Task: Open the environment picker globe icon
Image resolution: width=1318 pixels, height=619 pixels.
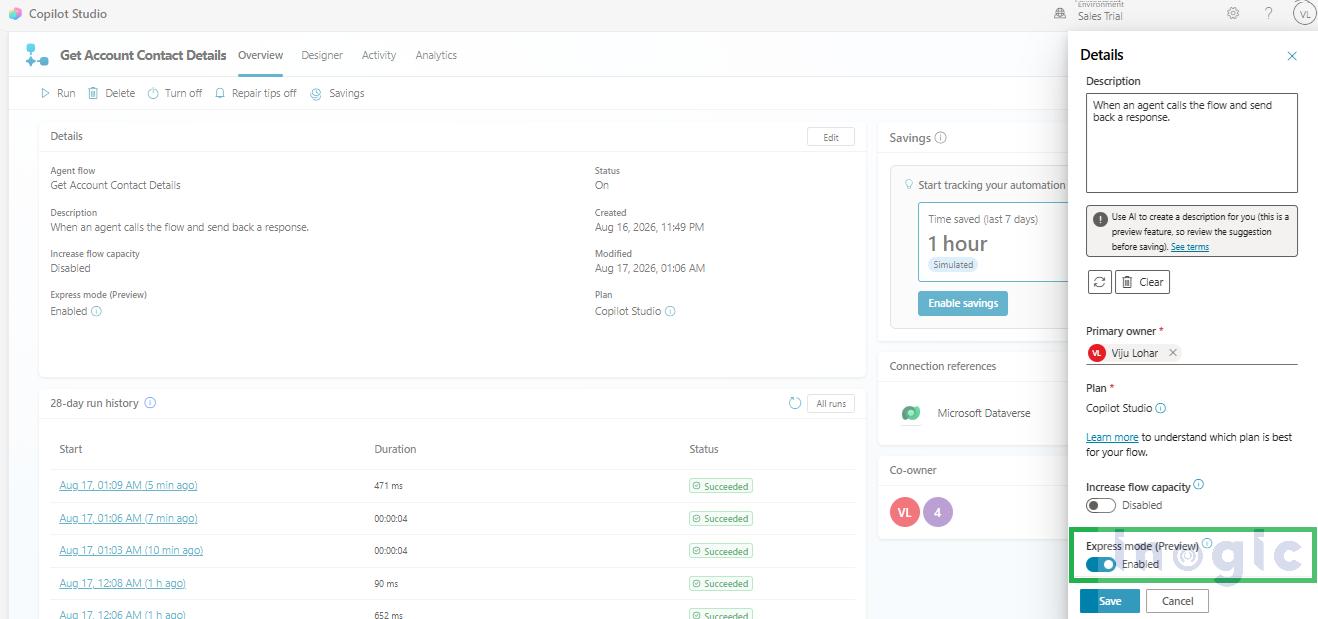Action: point(1060,14)
